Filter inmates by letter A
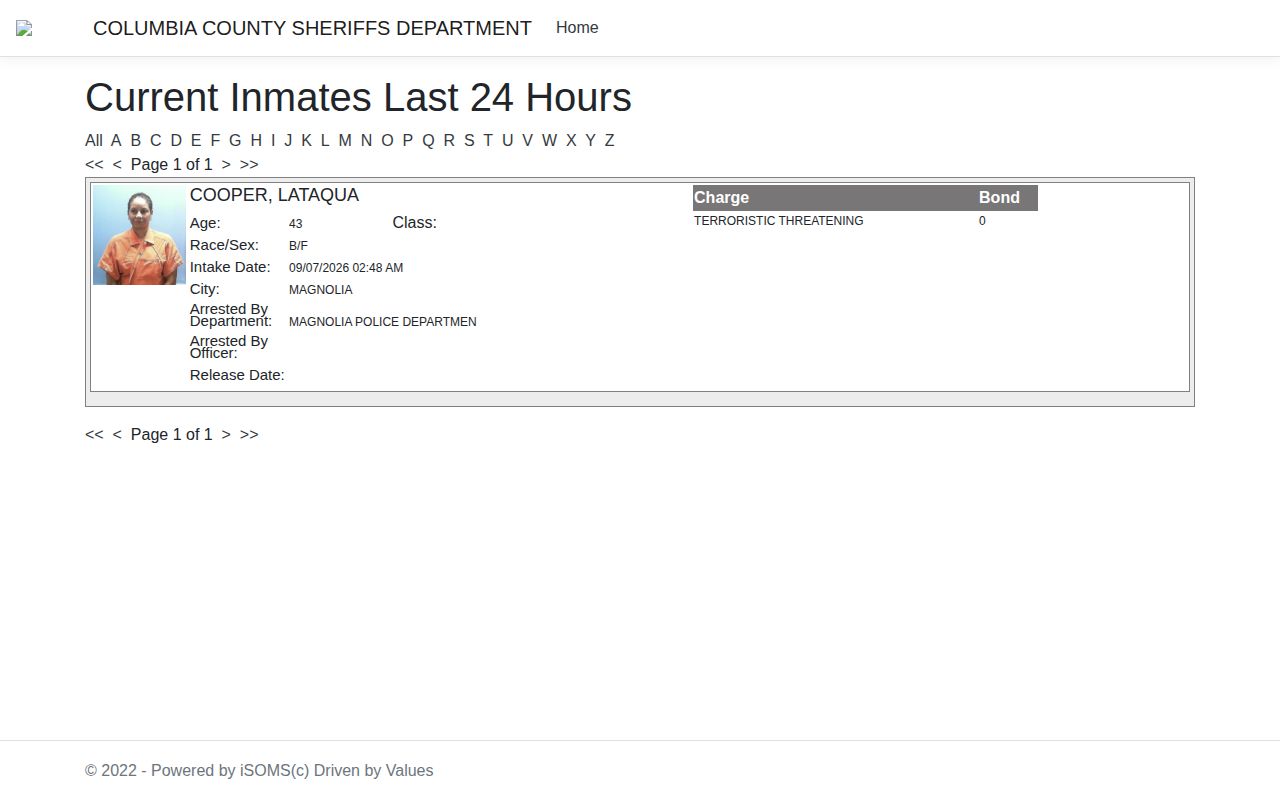 pyautogui.click(x=116, y=141)
